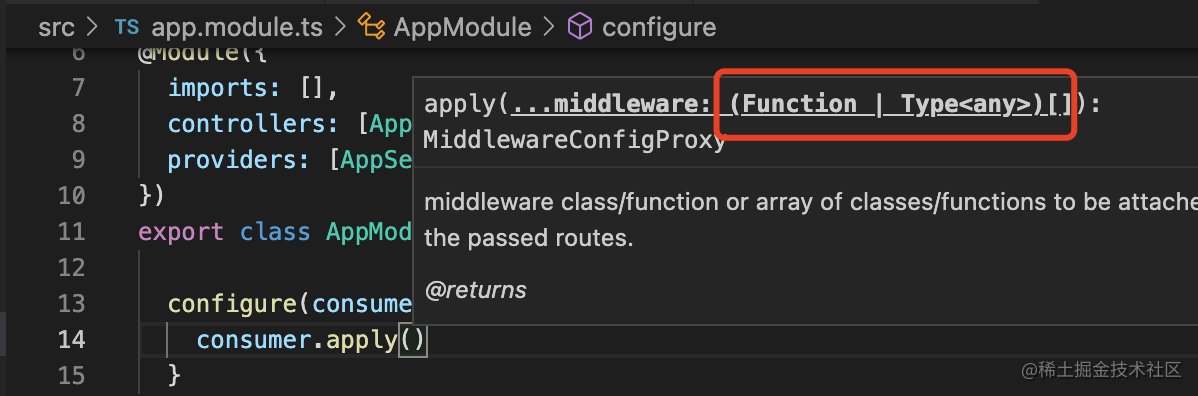Click line number 7 in gutter

tap(78, 88)
